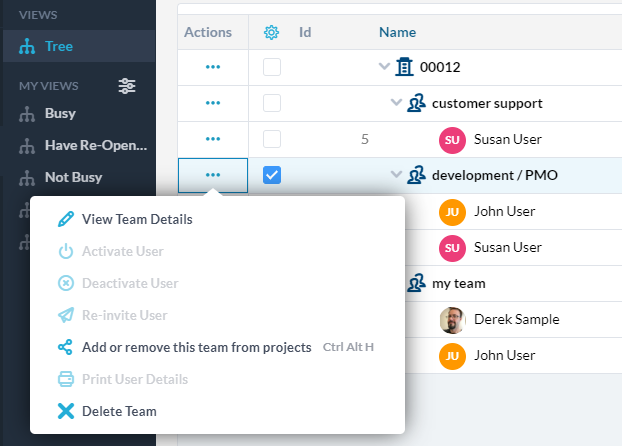Screen dimensions: 622x446
Task: Click the column settings gear icon
Action: pyautogui.click(x=271, y=32)
